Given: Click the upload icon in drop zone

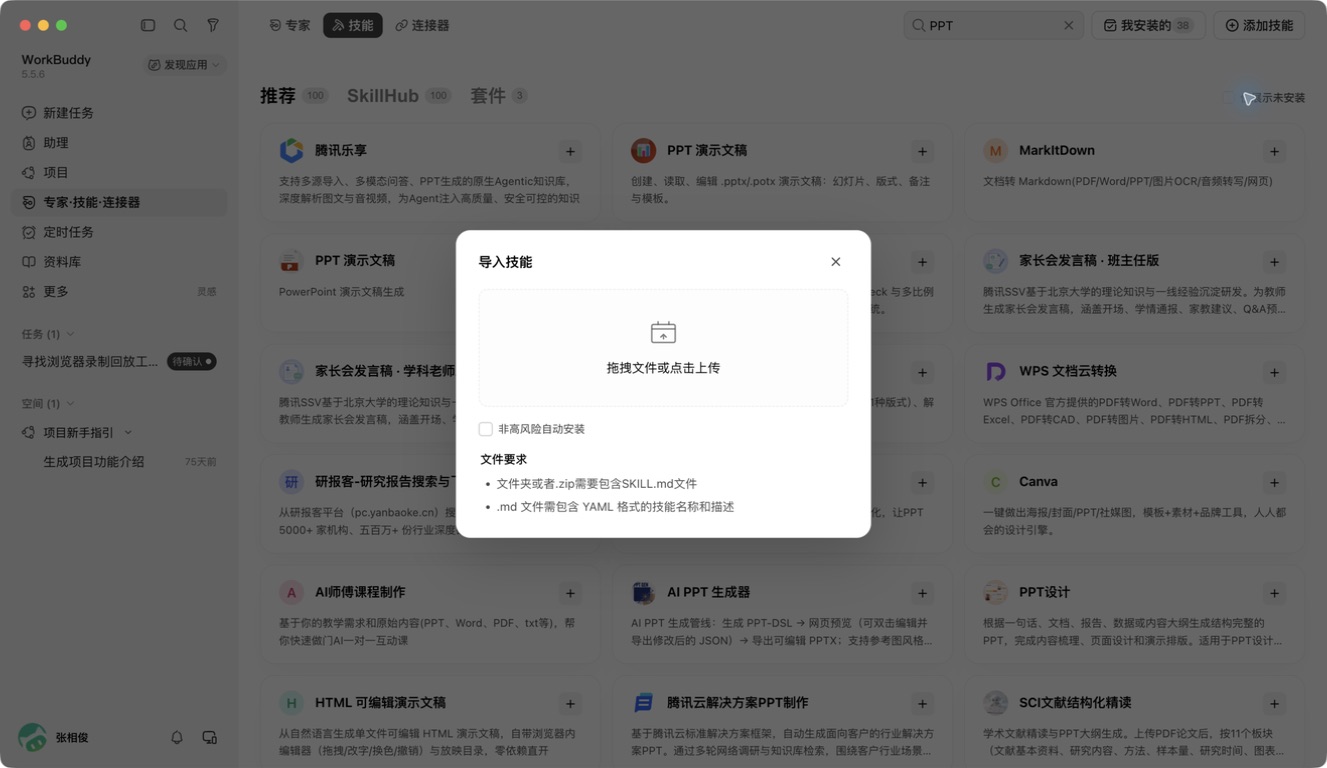Looking at the screenshot, I should [663, 332].
